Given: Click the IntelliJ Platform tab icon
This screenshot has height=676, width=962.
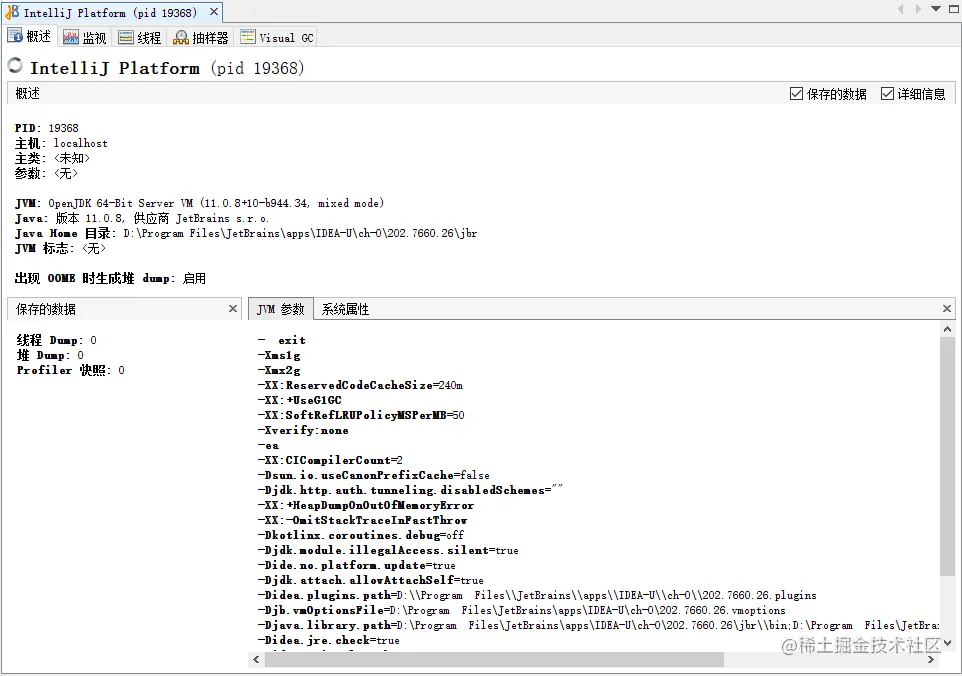Looking at the screenshot, I should pyautogui.click(x=12, y=12).
